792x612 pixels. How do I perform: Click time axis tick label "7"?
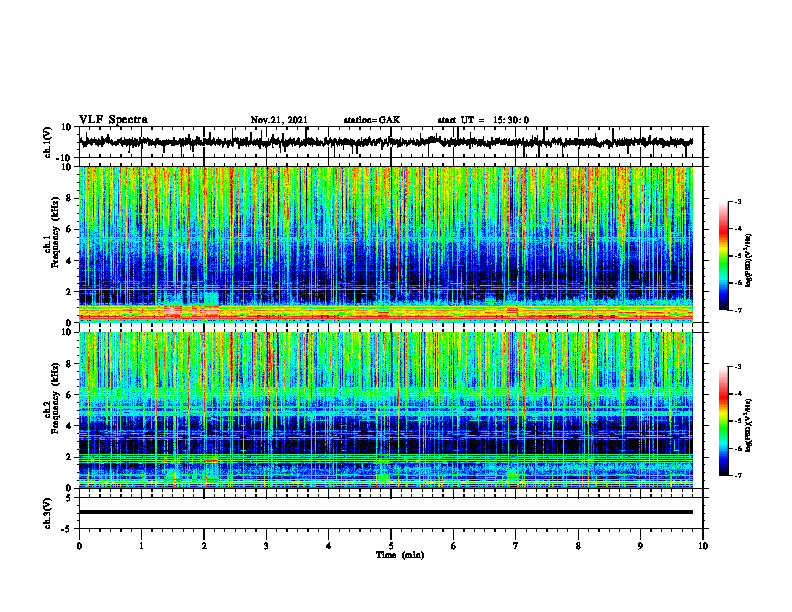516,546
